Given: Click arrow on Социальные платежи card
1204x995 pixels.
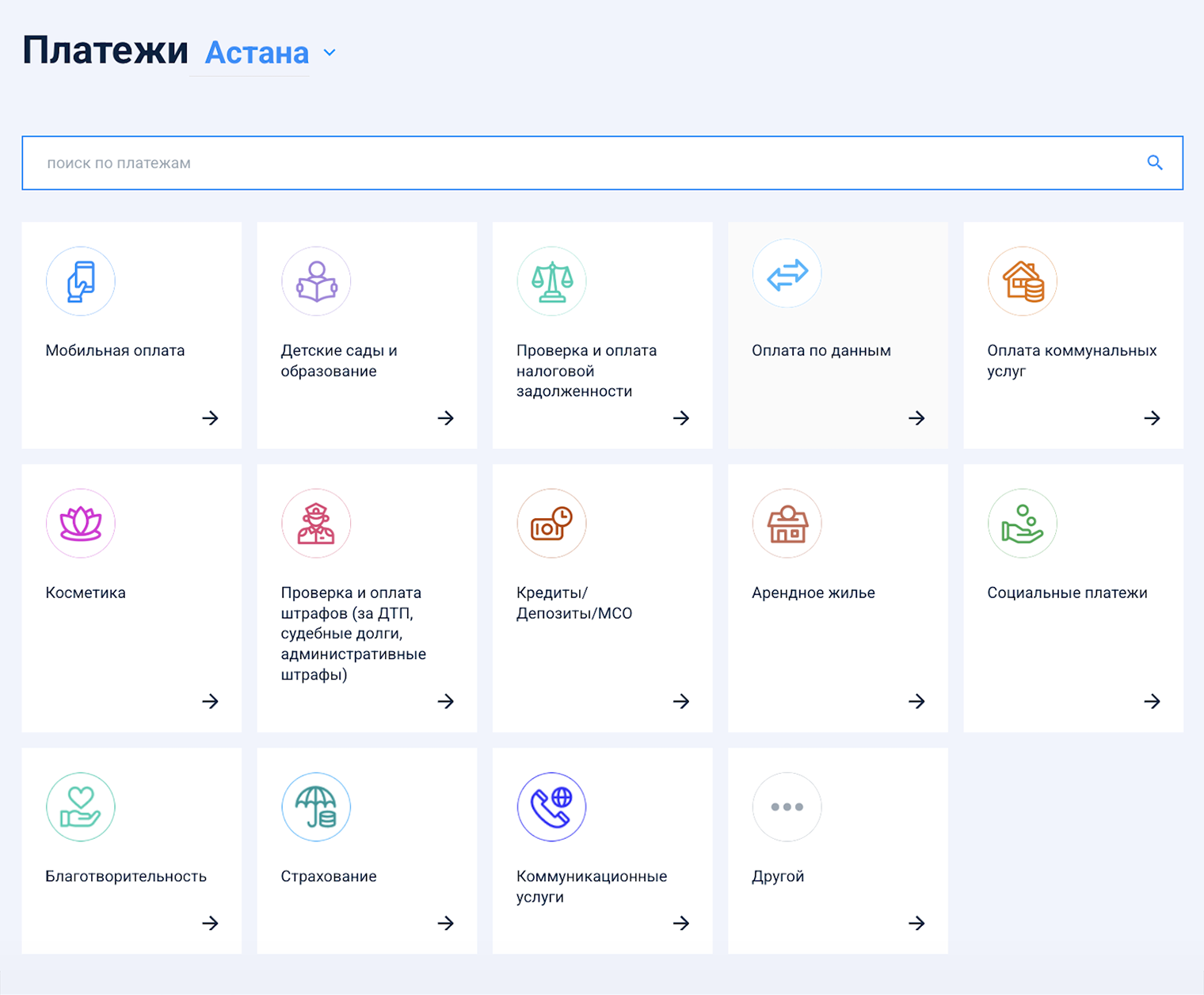Looking at the screenshot, I should coord(1152,701).
